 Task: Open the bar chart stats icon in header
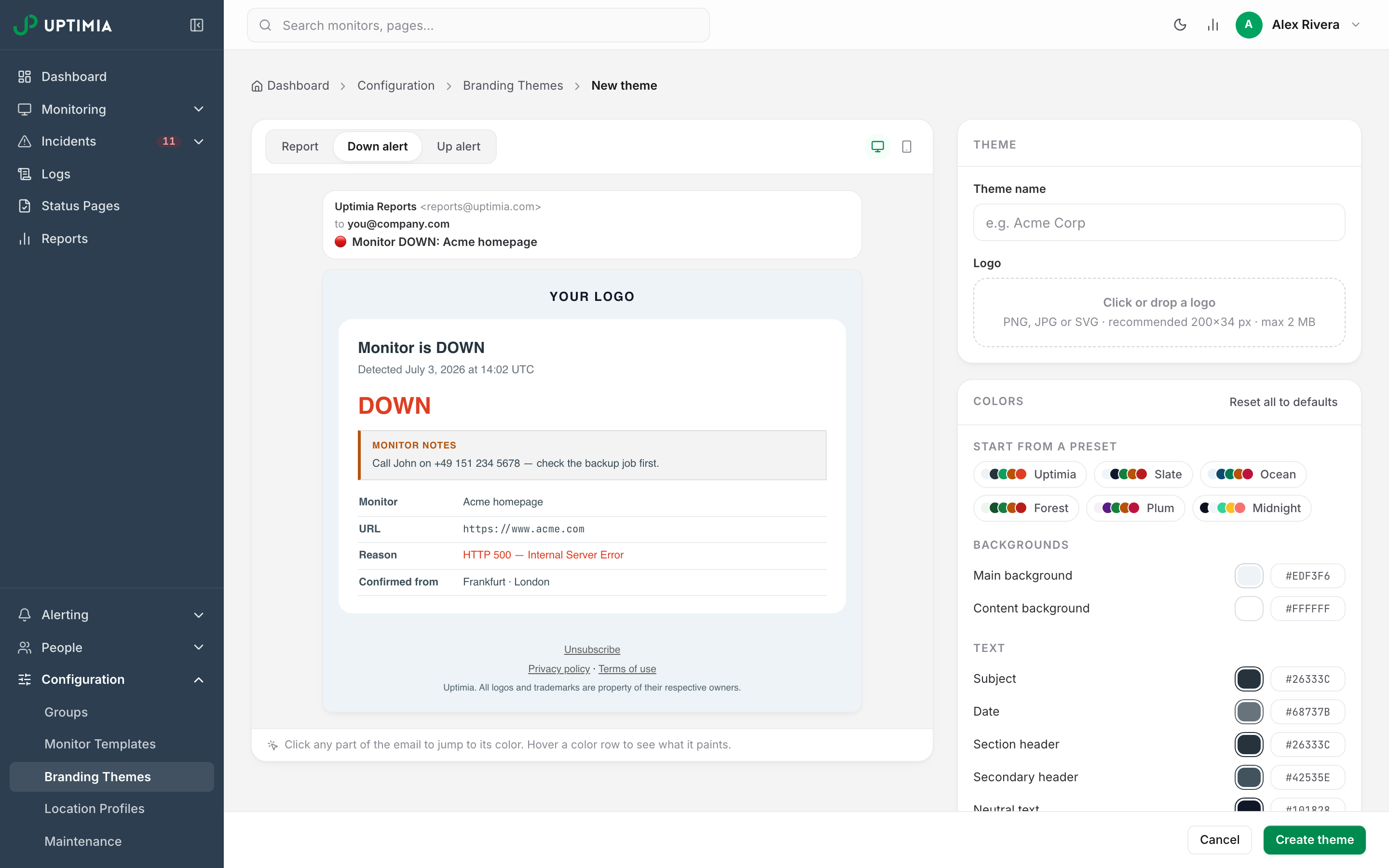[1213, 25]
